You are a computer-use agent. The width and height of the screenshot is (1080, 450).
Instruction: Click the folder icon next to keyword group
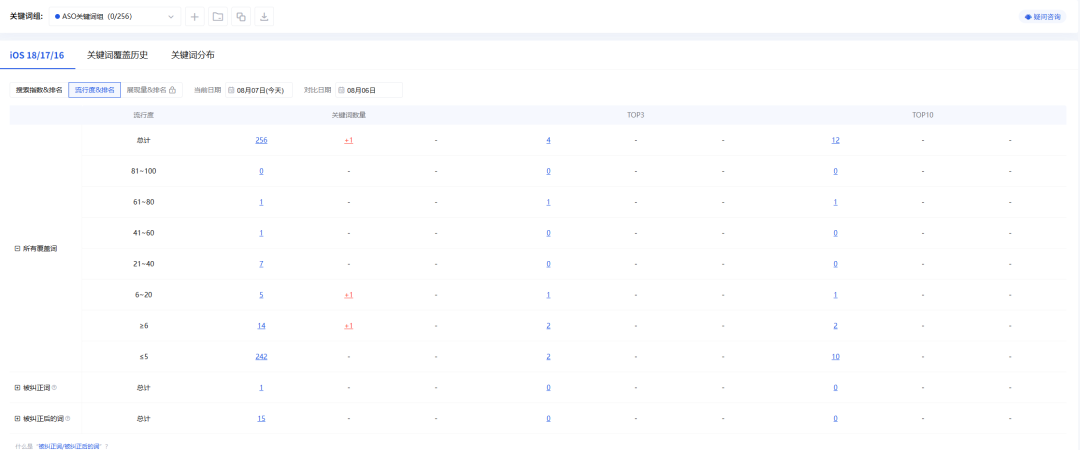(218, 17)
